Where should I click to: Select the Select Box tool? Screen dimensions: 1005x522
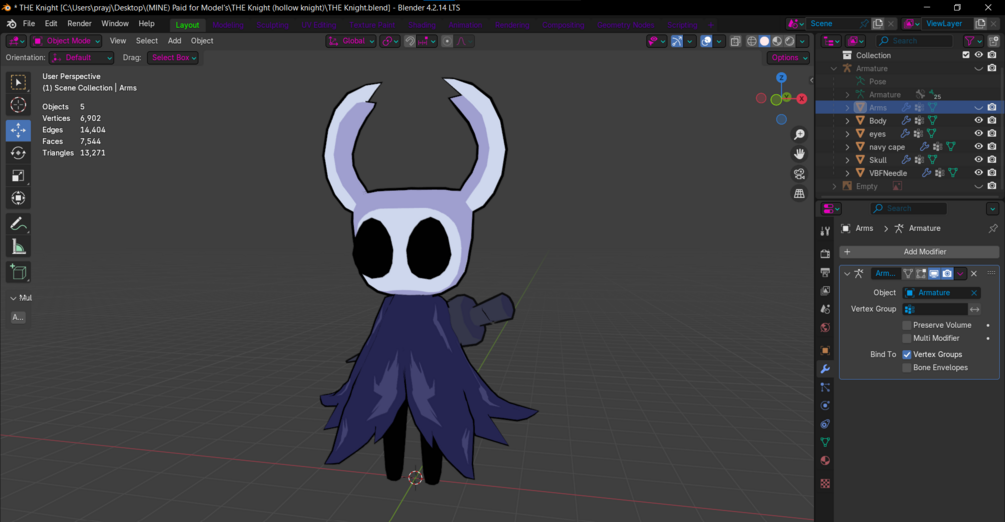[x=18, y=82]
